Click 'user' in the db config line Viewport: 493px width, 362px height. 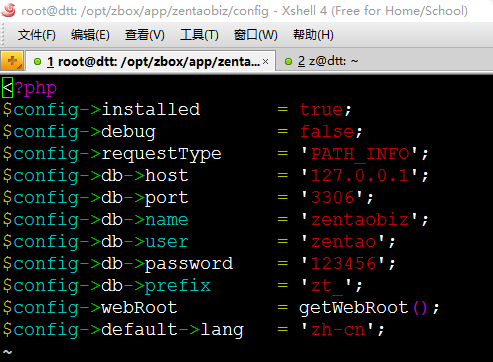[x=166, y=242]
